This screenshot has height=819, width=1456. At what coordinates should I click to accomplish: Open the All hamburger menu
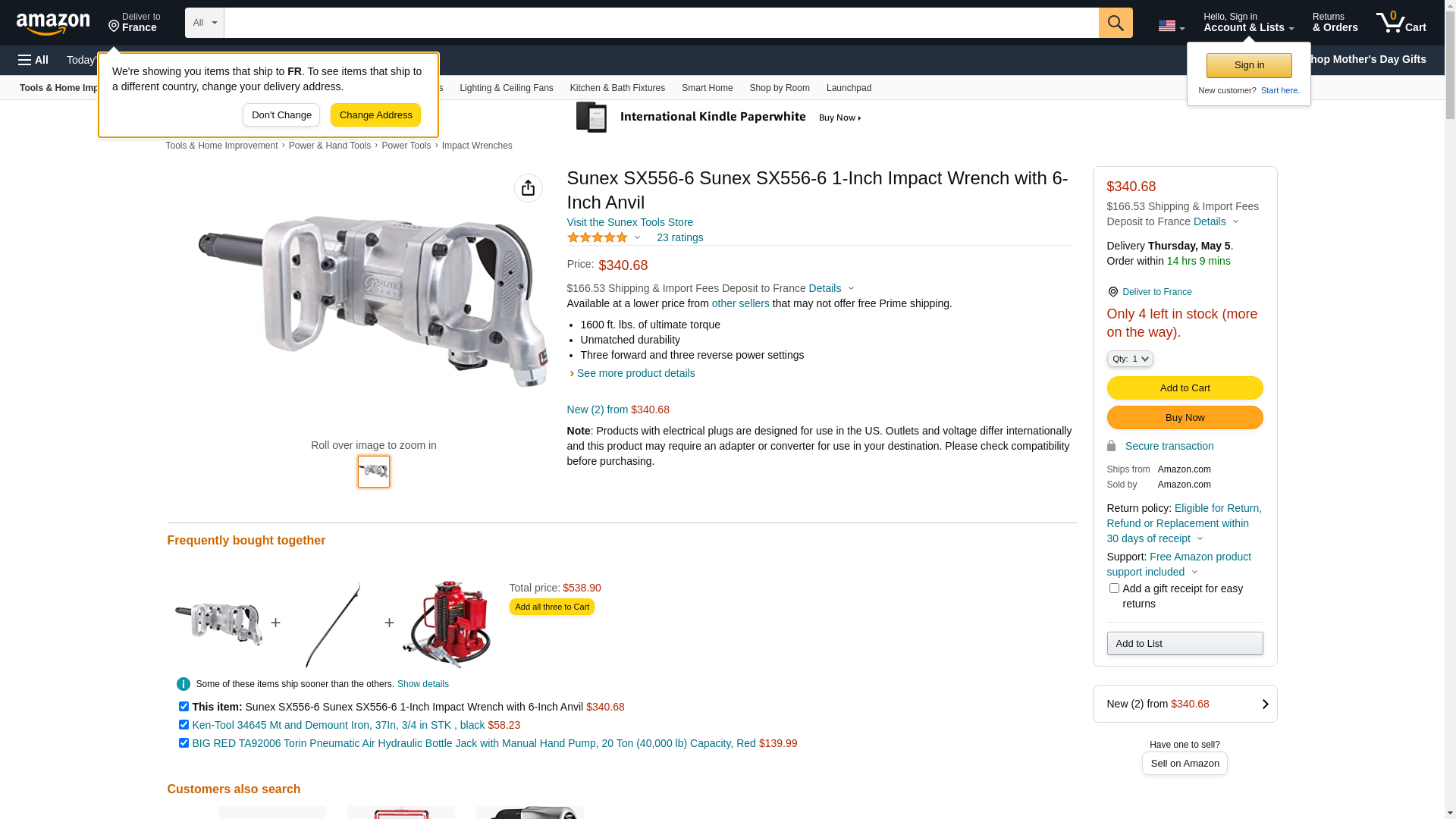pos(33,60)
